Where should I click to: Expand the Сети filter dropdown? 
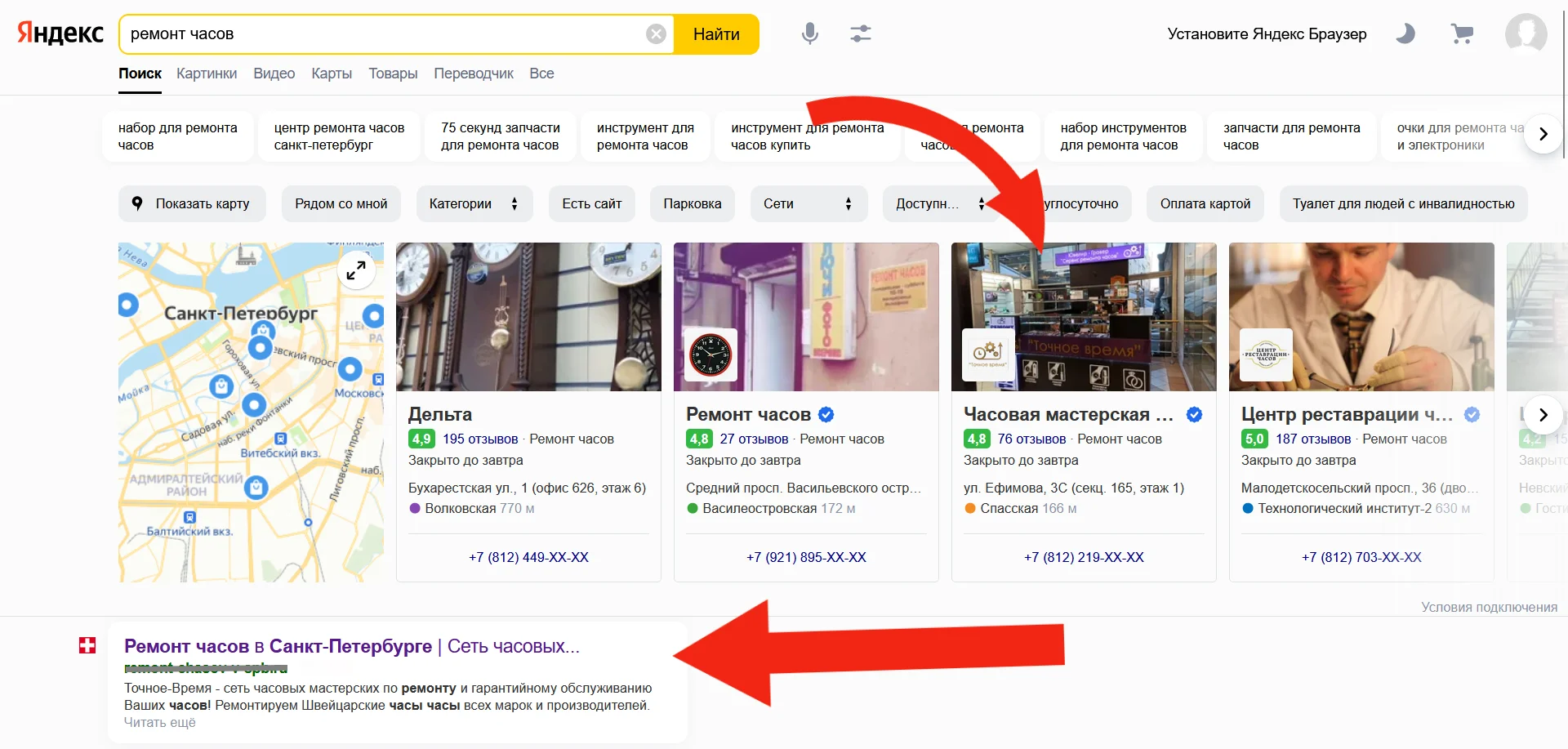coord(808,204)
